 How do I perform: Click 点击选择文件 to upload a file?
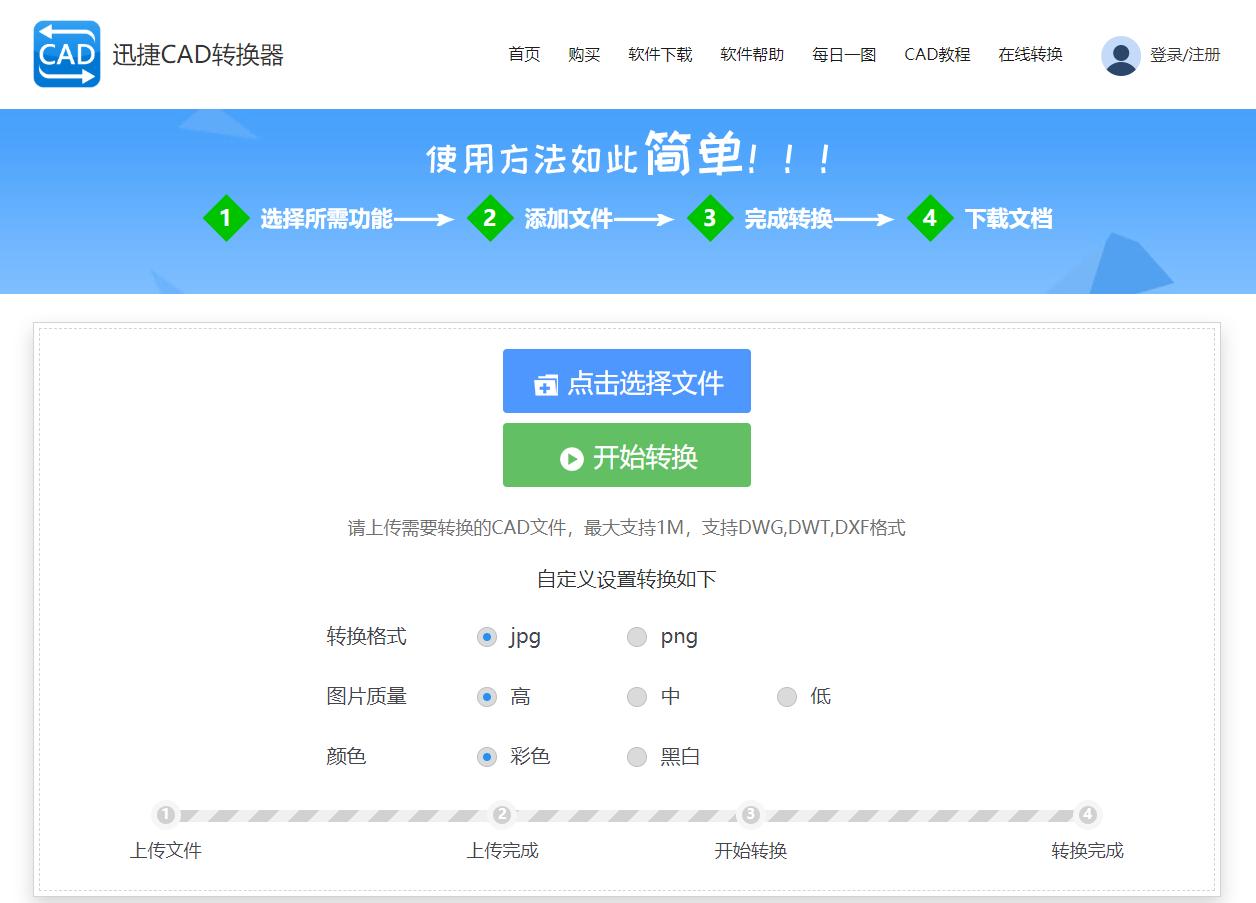[x=626, y=381]
